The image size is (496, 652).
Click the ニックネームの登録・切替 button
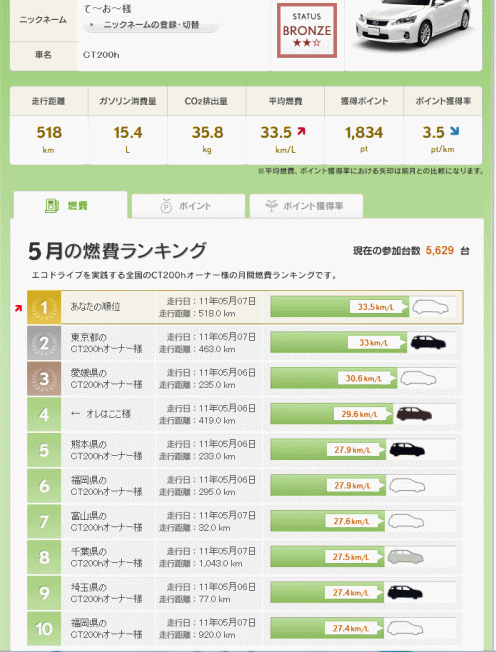click(x=151, y=25)
